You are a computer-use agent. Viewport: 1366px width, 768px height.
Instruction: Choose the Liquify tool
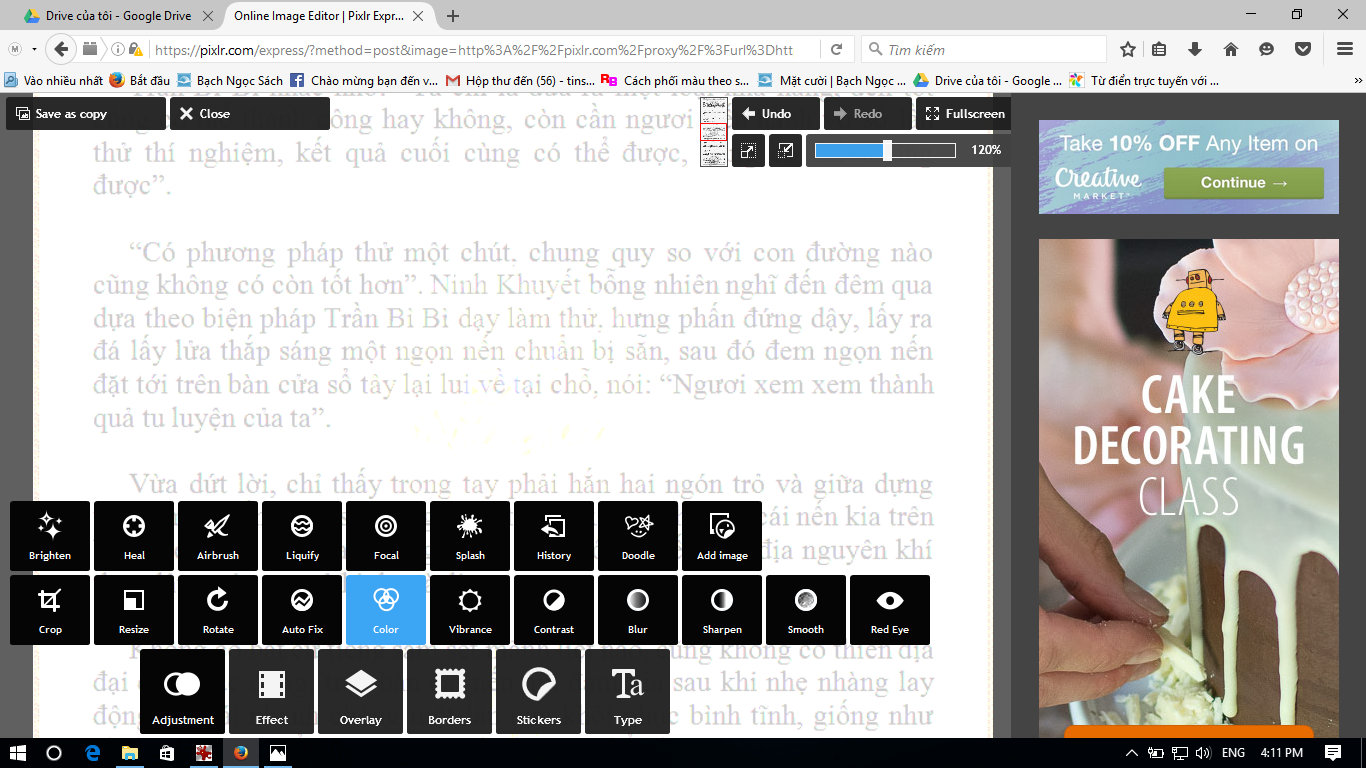[302, 535]
